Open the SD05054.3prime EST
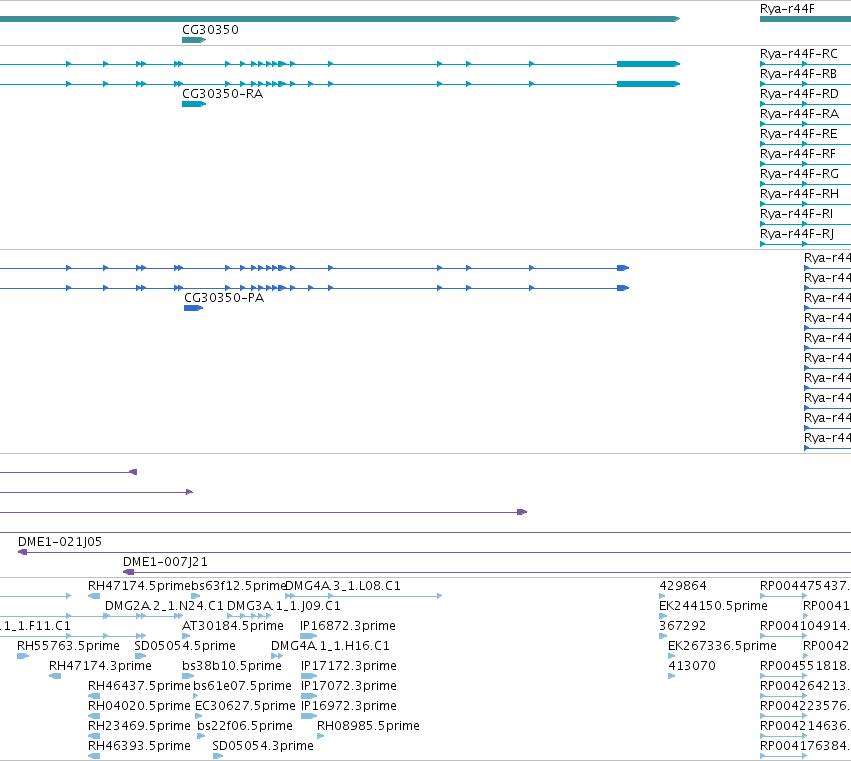Viewport: 851px width, 761px height. pyautogui.click(x=263, y=746)
